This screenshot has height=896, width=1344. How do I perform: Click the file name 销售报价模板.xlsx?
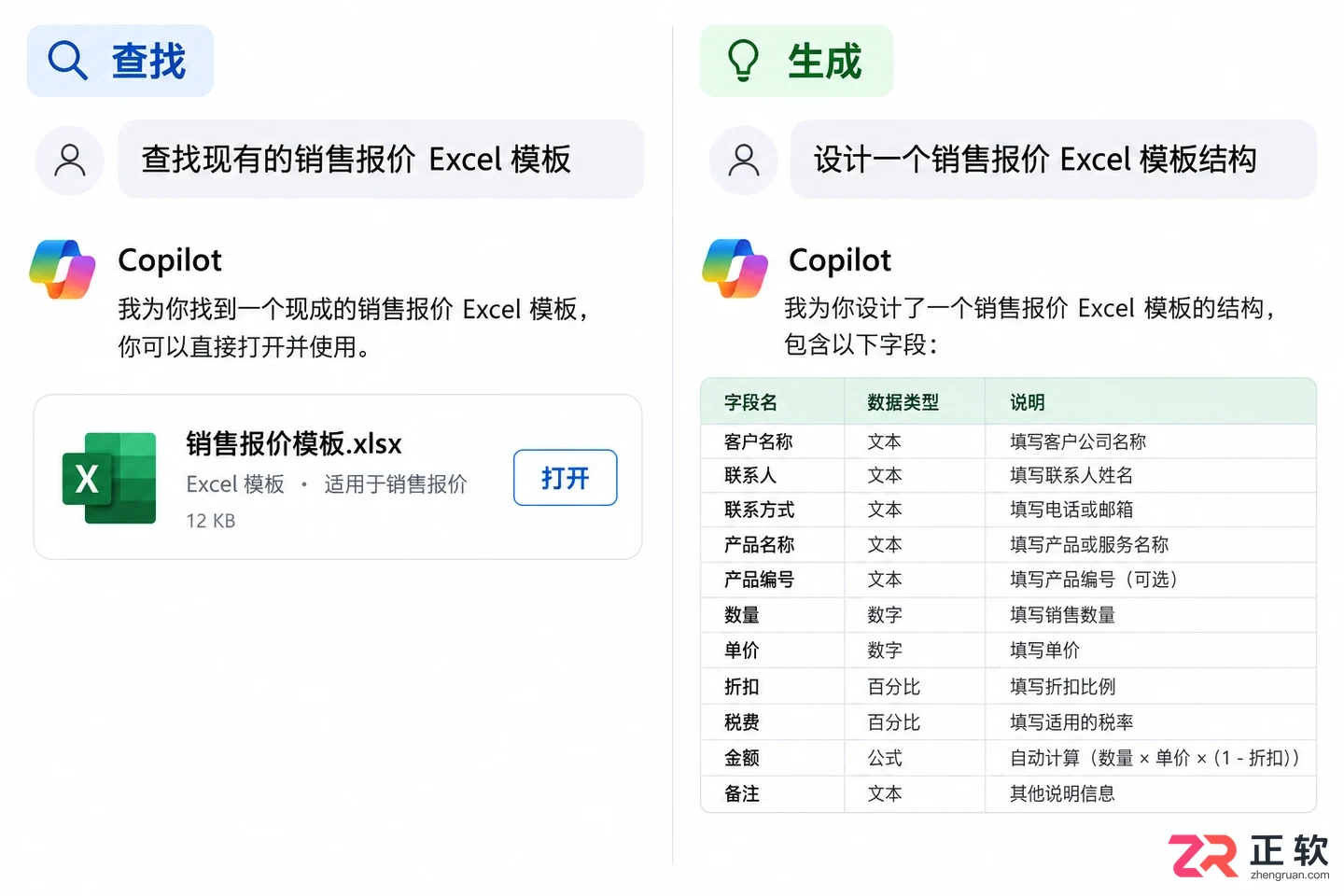[x=294, y=444]
